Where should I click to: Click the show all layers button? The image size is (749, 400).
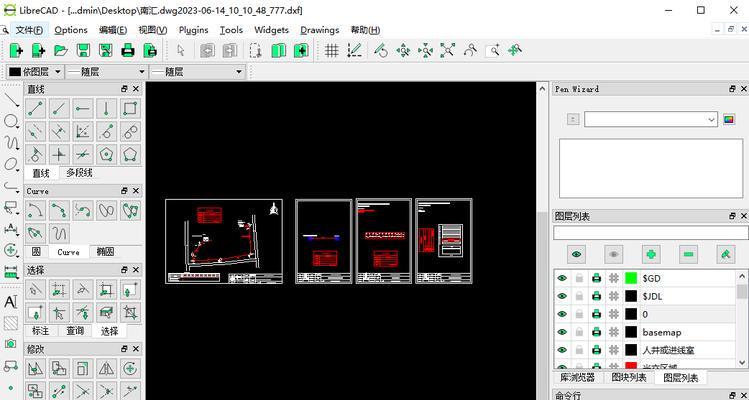coord(577,254)
